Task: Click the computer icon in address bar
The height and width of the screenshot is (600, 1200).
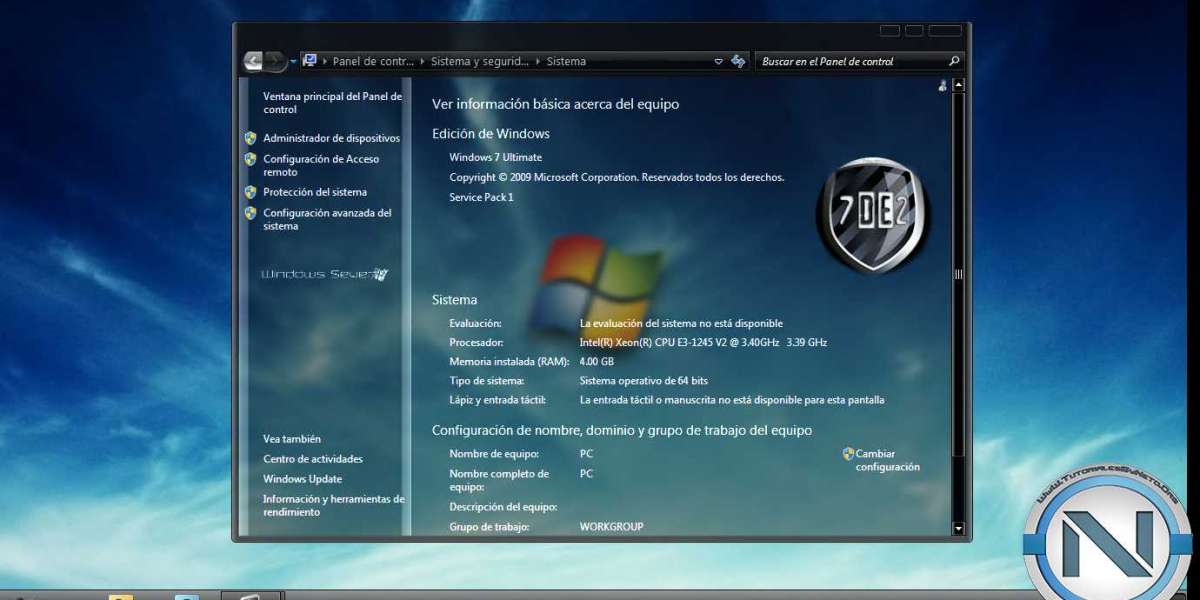Action: pyautogui.click(x=310, y=61)
